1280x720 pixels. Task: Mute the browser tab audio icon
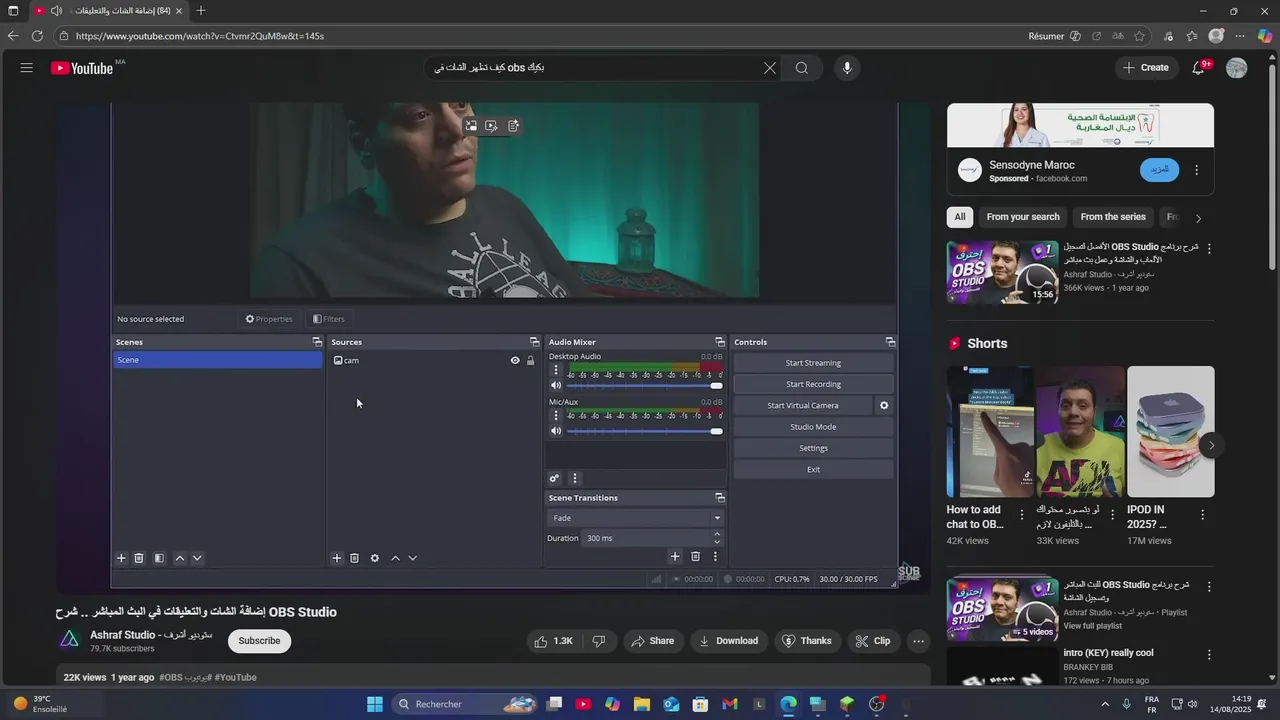[x=56, y=11]
